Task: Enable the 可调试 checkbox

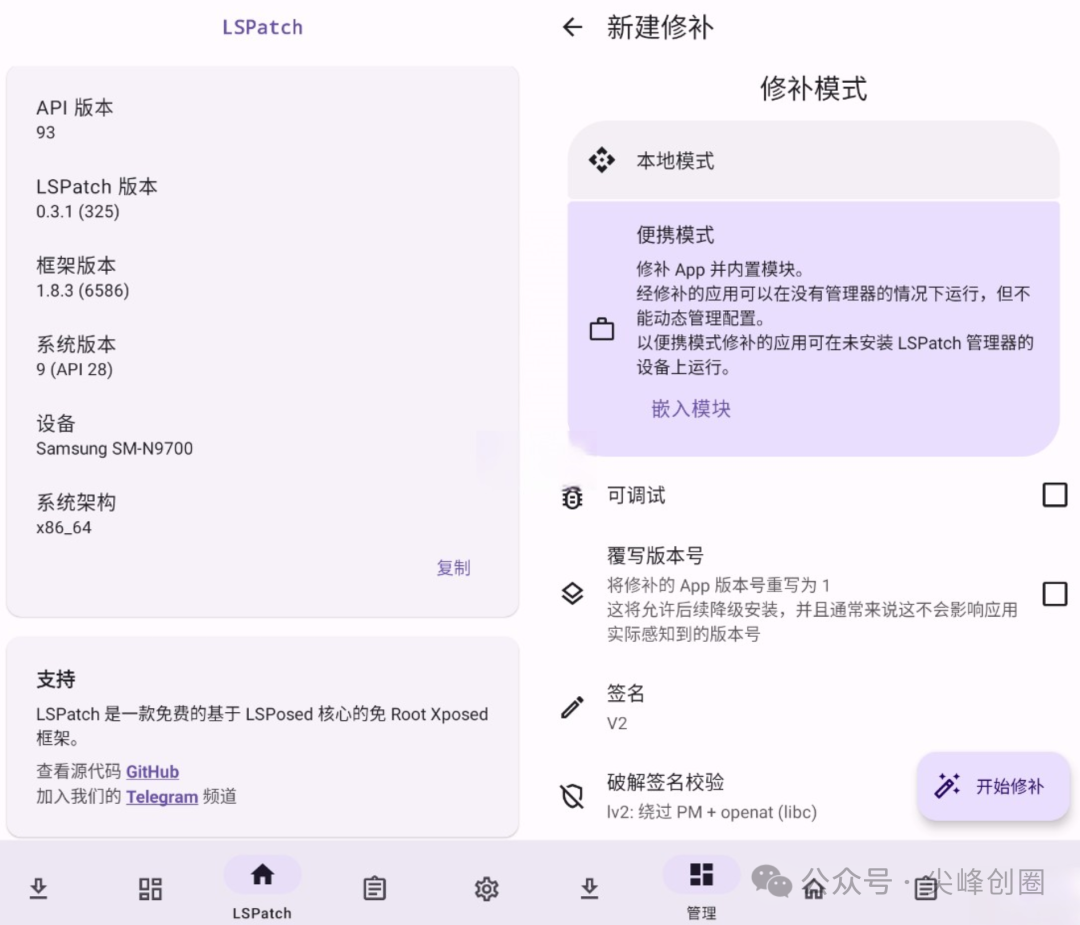Action: click(x=1055, y=495)
